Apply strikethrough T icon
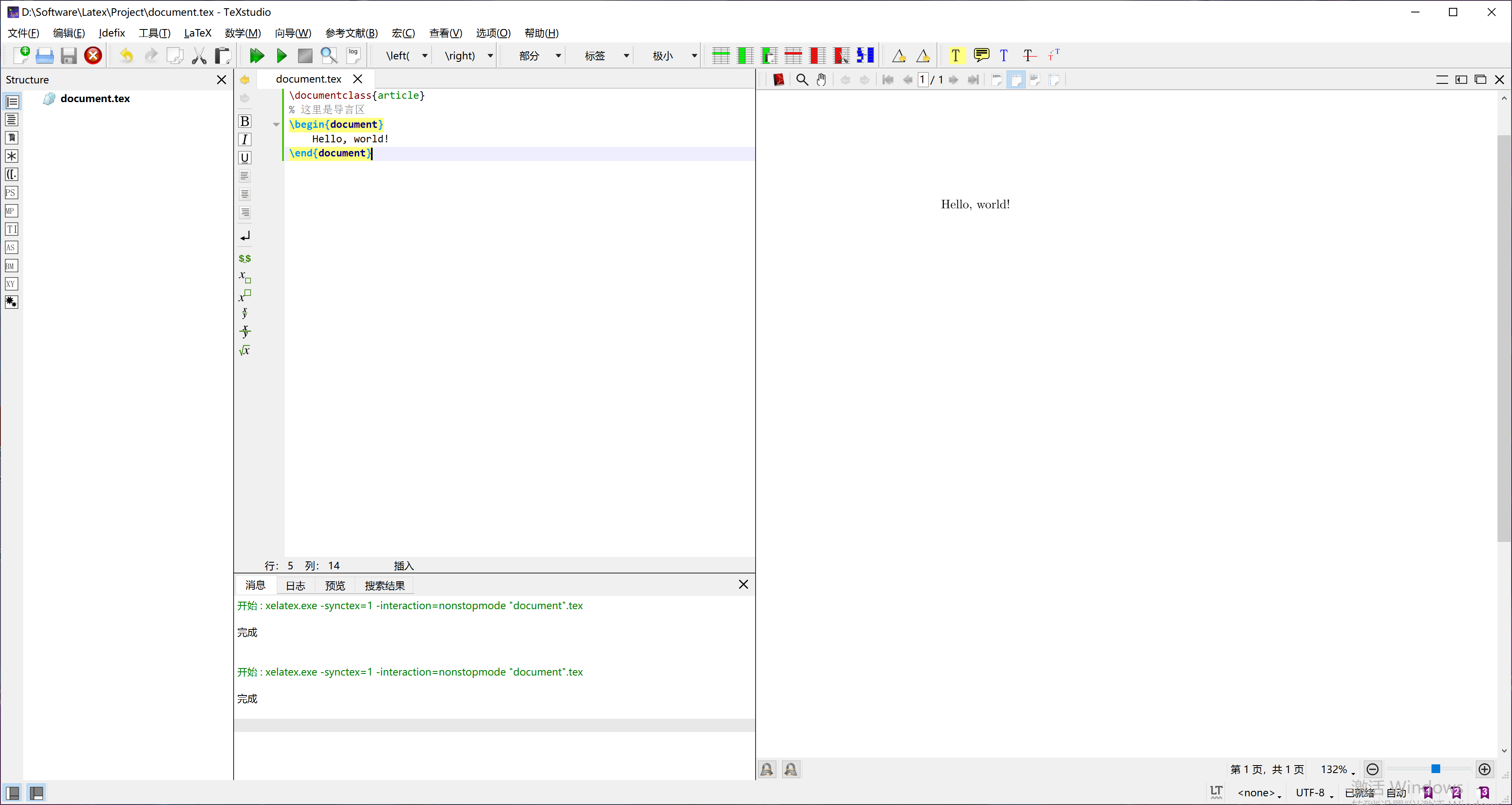The height and width of the screenshot is (805, 1512). [x=1029, y=55]
